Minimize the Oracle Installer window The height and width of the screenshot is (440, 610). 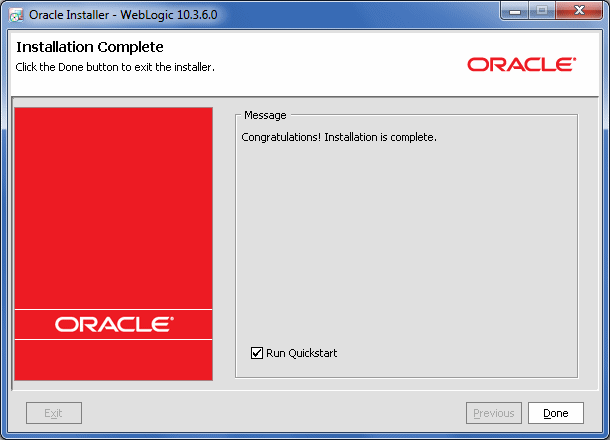click(515, 11)
